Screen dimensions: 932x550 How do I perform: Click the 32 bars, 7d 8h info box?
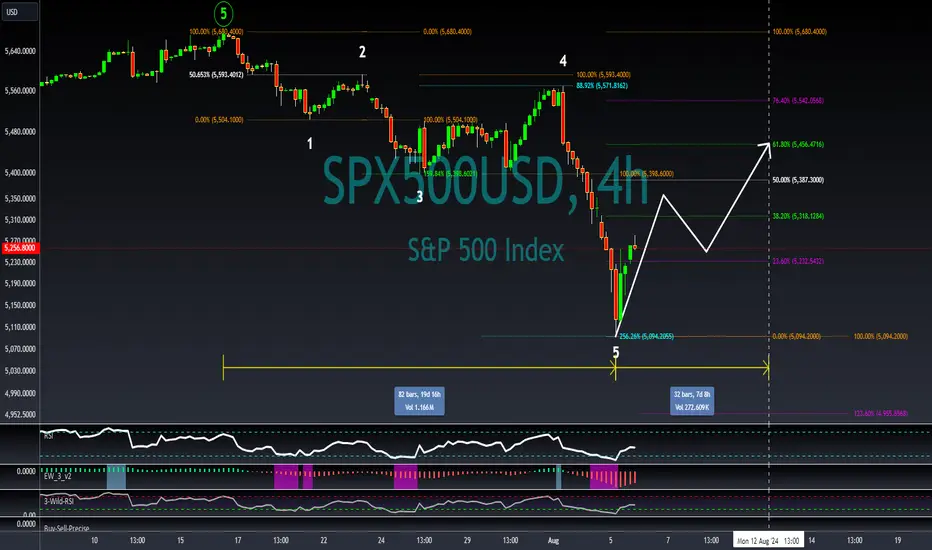coord(692,401)
